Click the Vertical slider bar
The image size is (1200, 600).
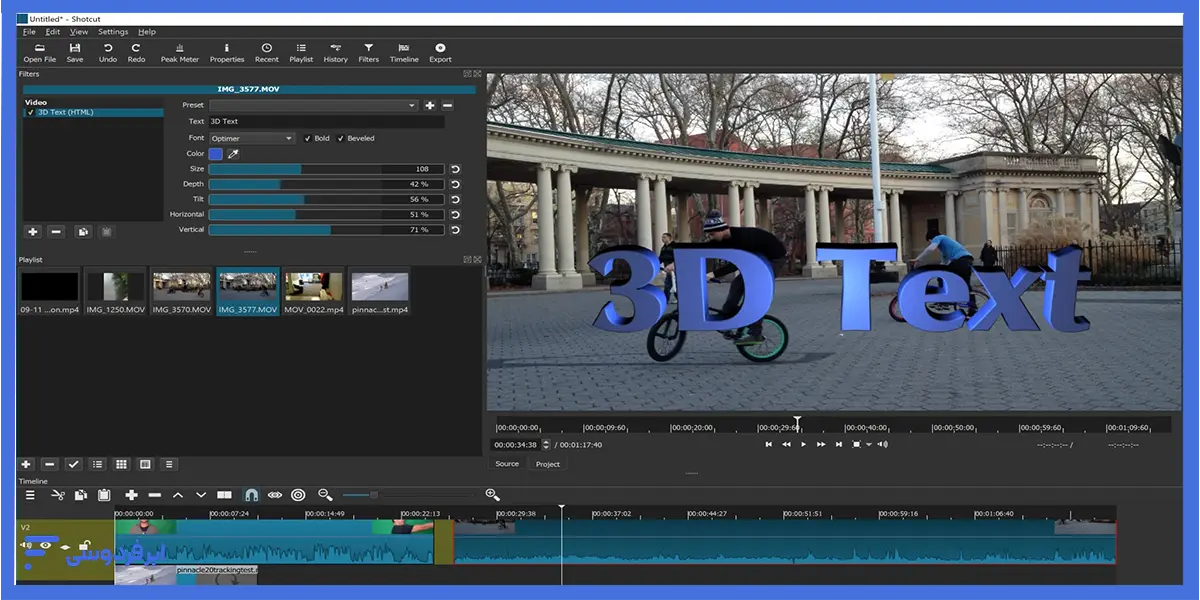point(326,230)
